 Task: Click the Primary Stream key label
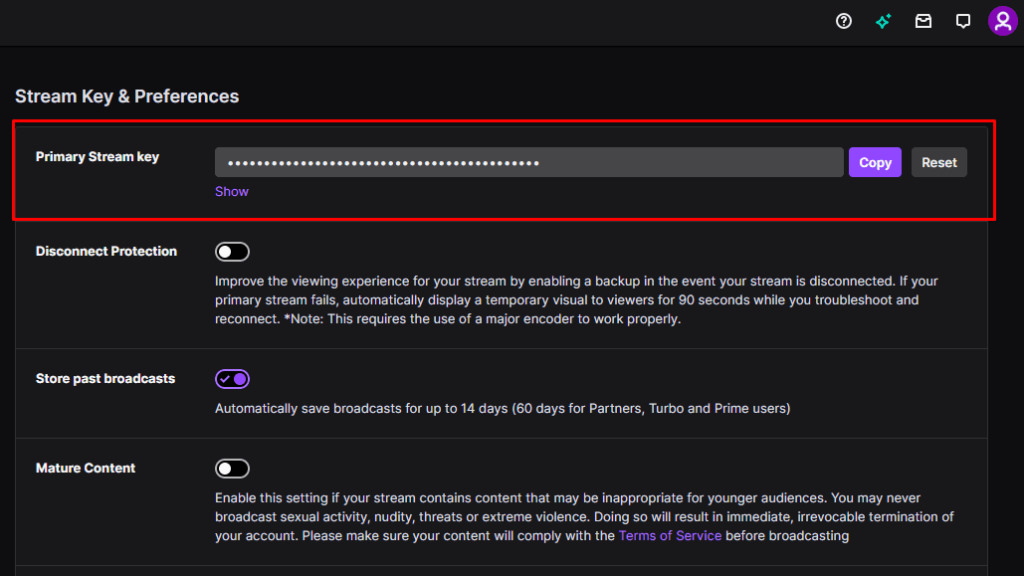coord(97,156)
